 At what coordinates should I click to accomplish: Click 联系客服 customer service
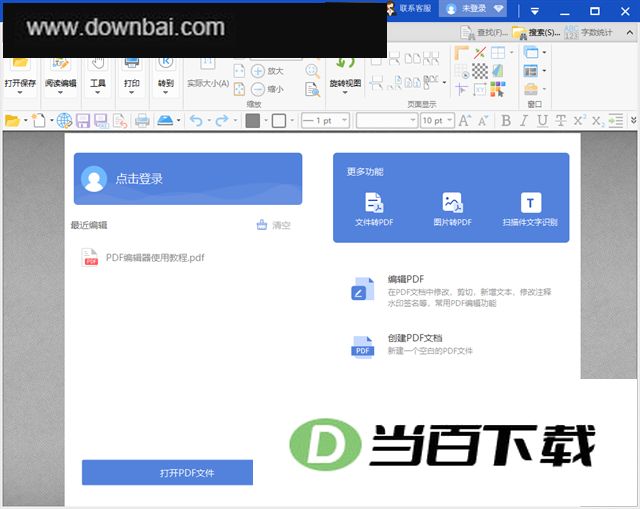click(409, 8)
